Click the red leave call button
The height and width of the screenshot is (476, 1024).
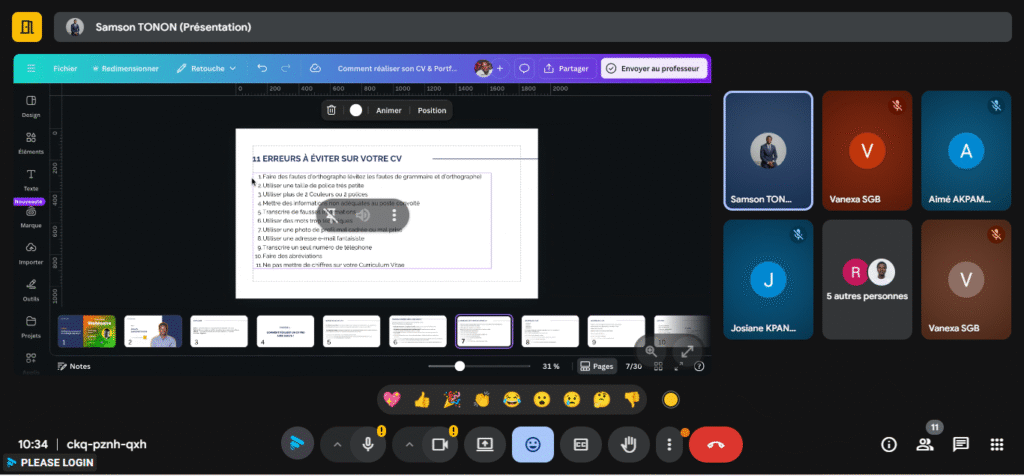pyautogui.click(x=716, y=444)
